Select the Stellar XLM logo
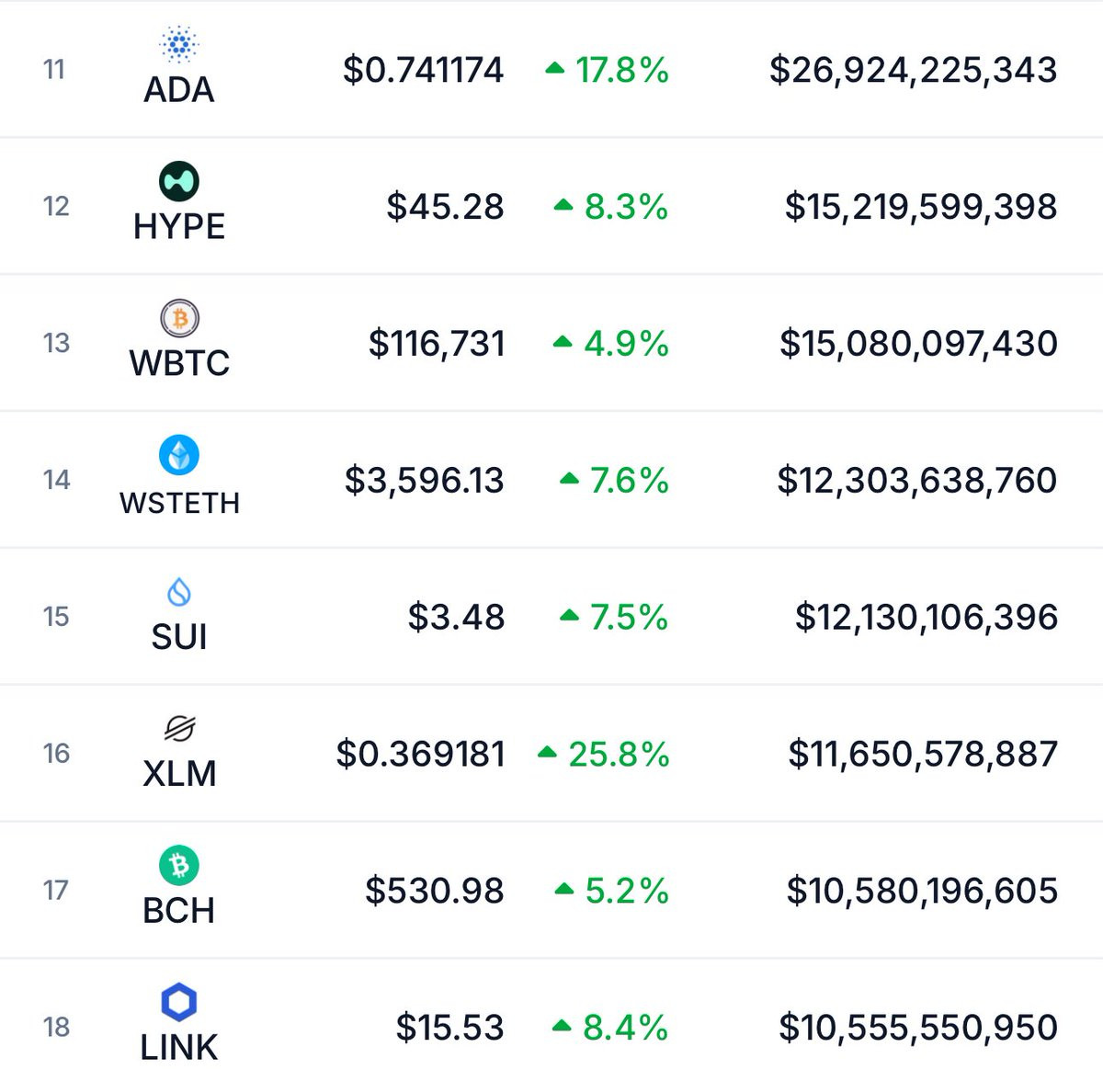1103x1092 pixels. click(x=179, y=729)
